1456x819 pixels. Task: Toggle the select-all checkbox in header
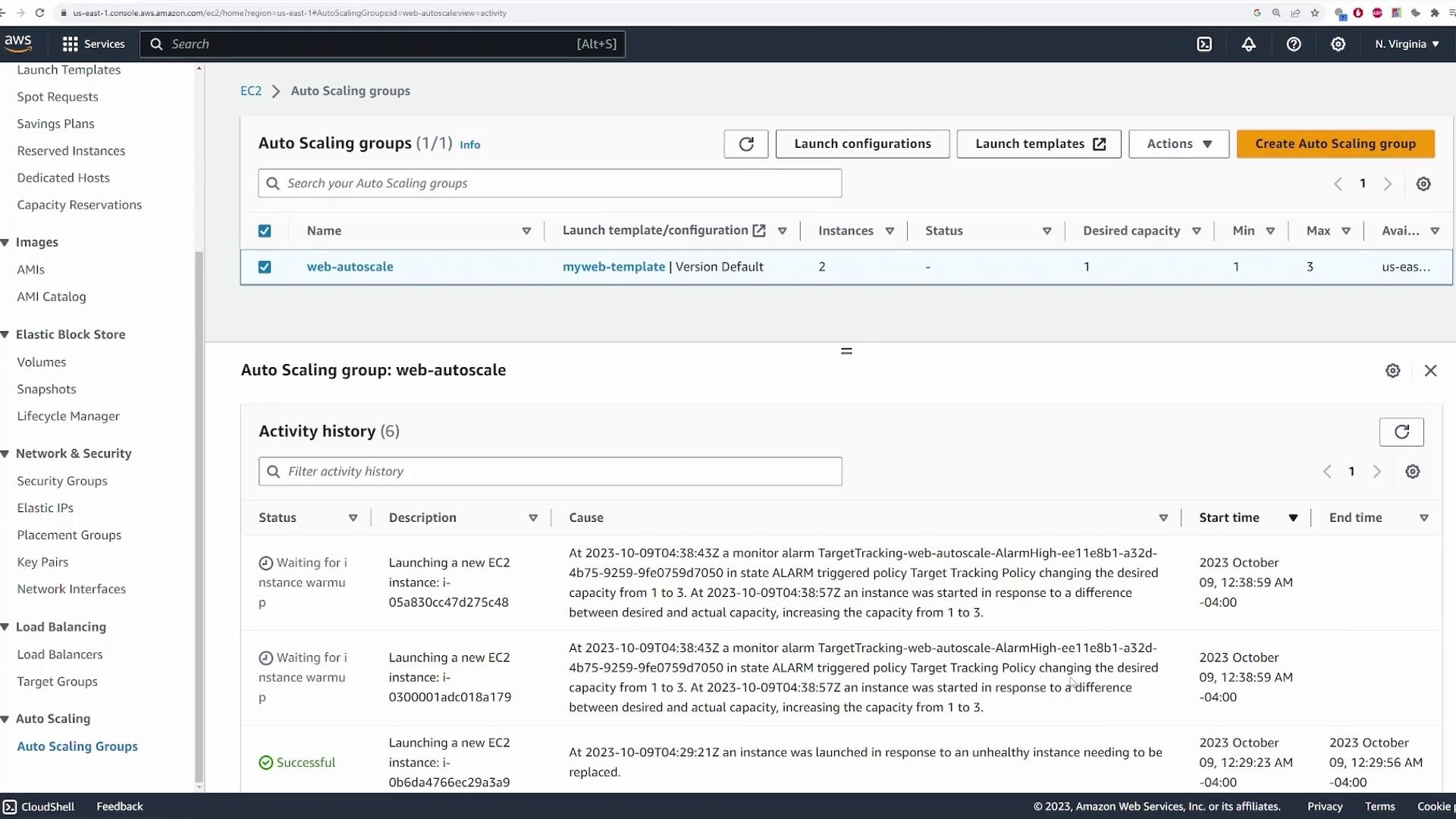click(x=265, y=231)
